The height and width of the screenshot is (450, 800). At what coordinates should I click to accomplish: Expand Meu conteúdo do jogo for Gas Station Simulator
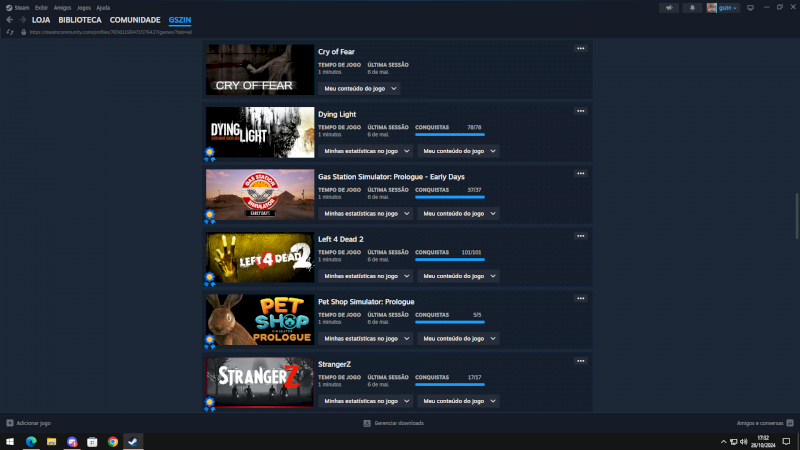[458, 213]
